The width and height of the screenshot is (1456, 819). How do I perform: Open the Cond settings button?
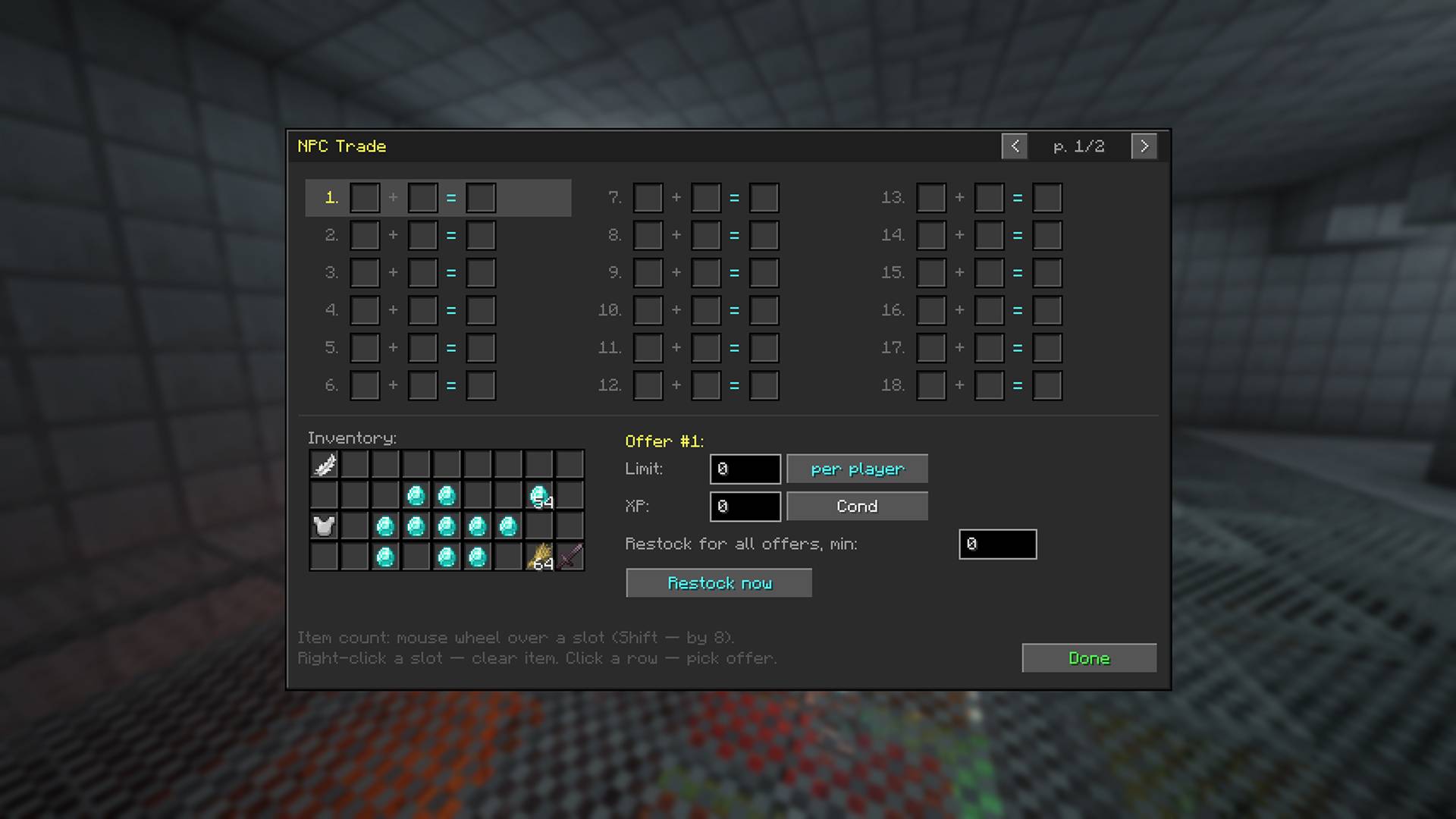(x=857, y=506)
